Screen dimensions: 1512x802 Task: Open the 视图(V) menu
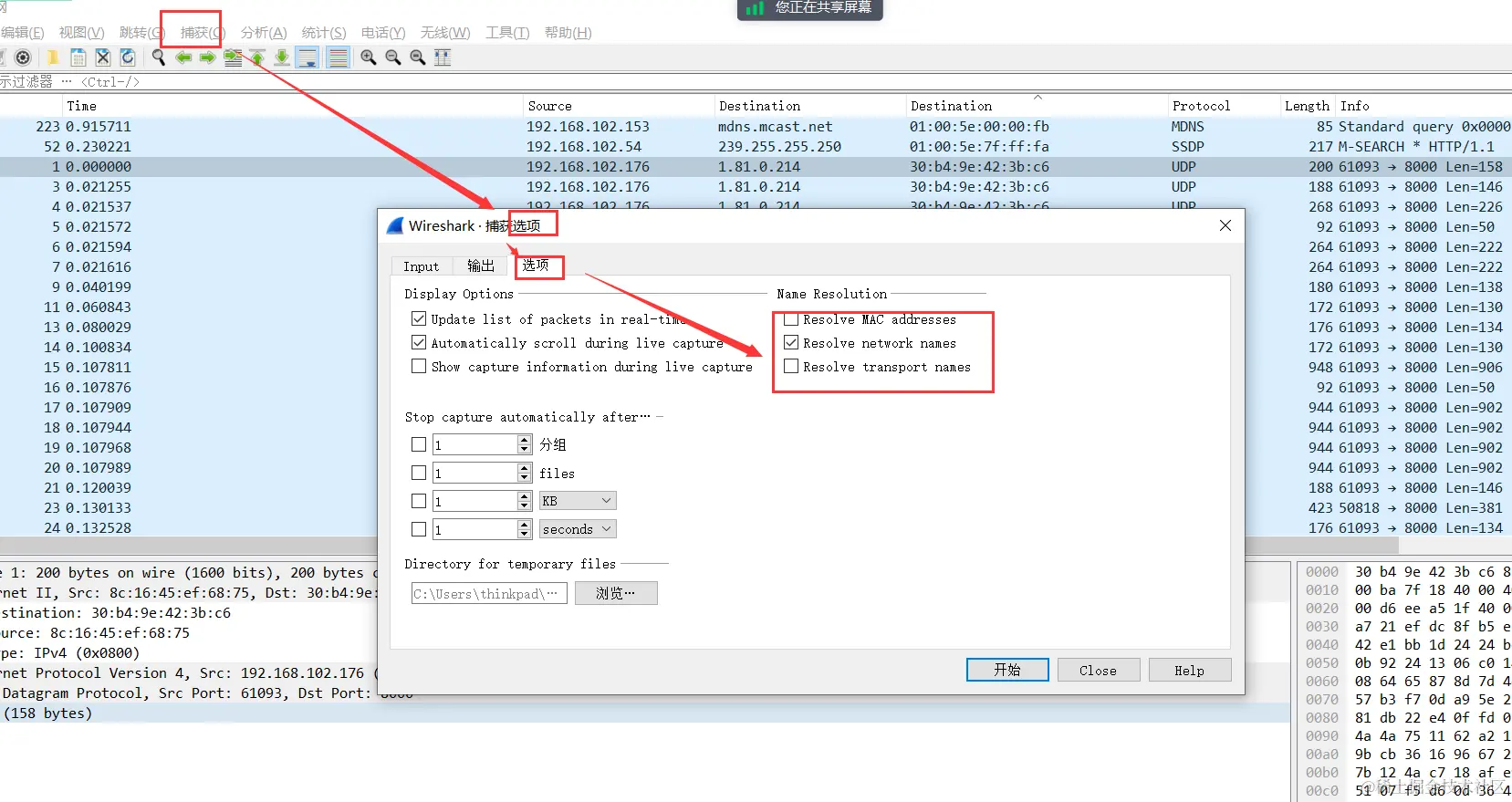81,33
